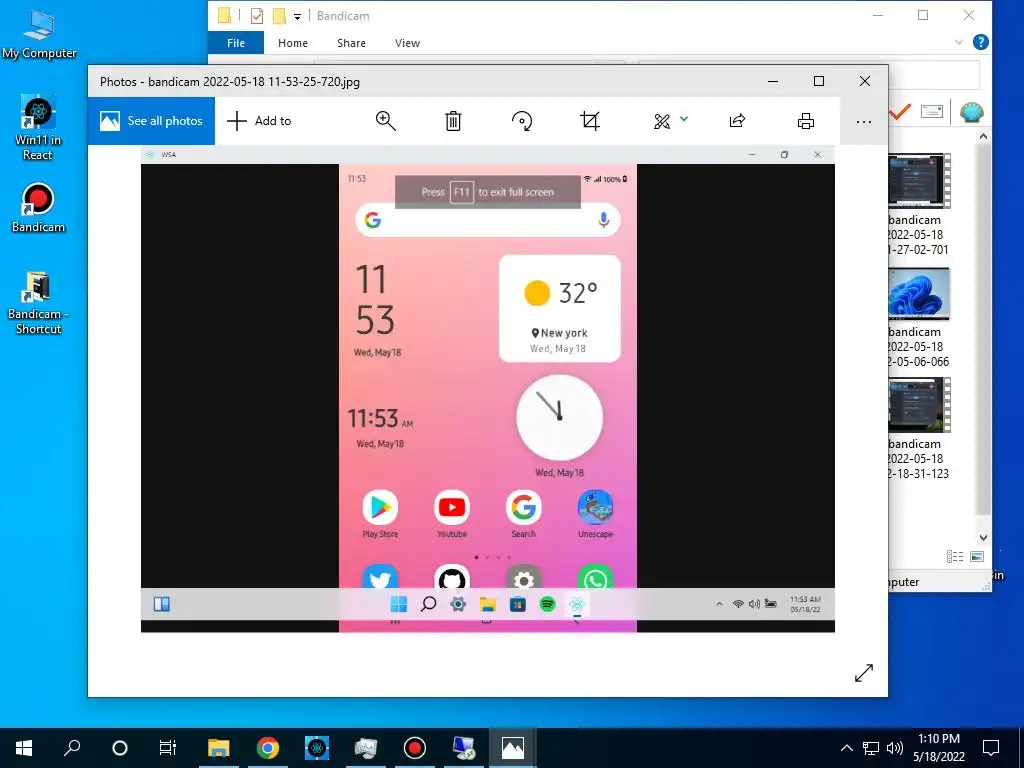Show hidden tray icons chevron
The height and width of the screenshot is (768, 1024).
coord(846,748)
